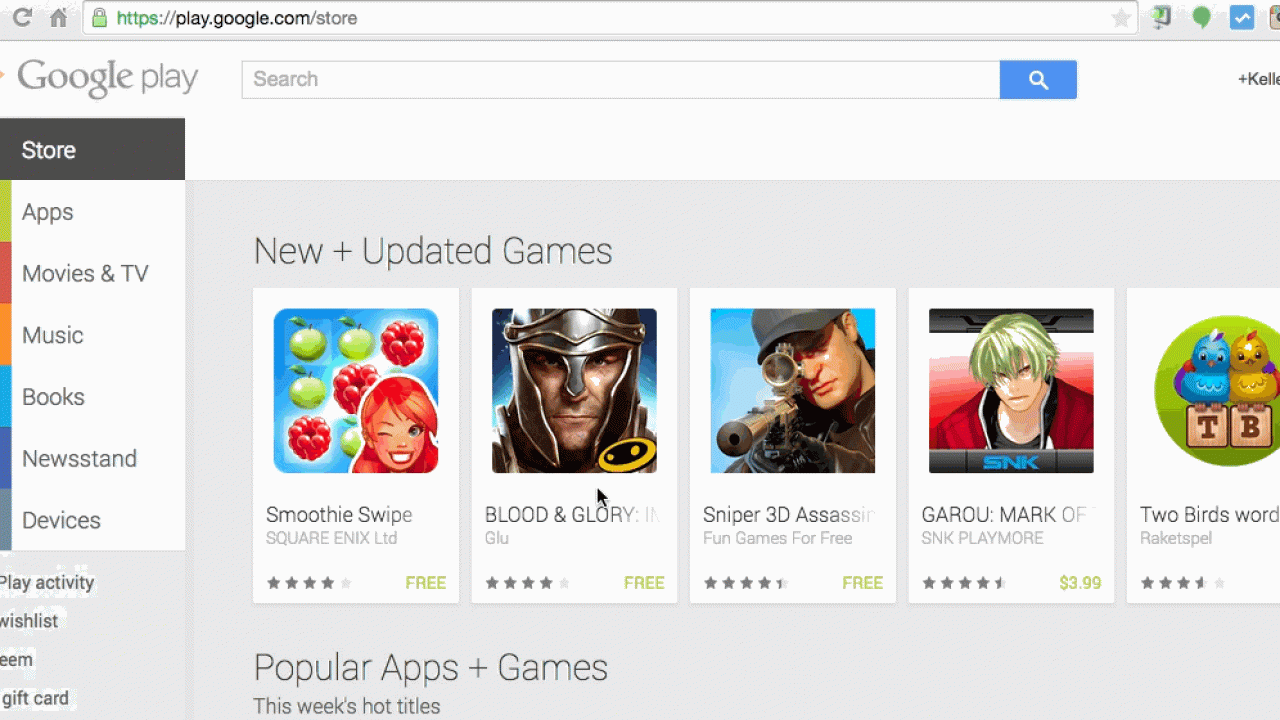Select Apps in the sidebar
Screen dimensions: 1280x720
[x=92, y=212]
